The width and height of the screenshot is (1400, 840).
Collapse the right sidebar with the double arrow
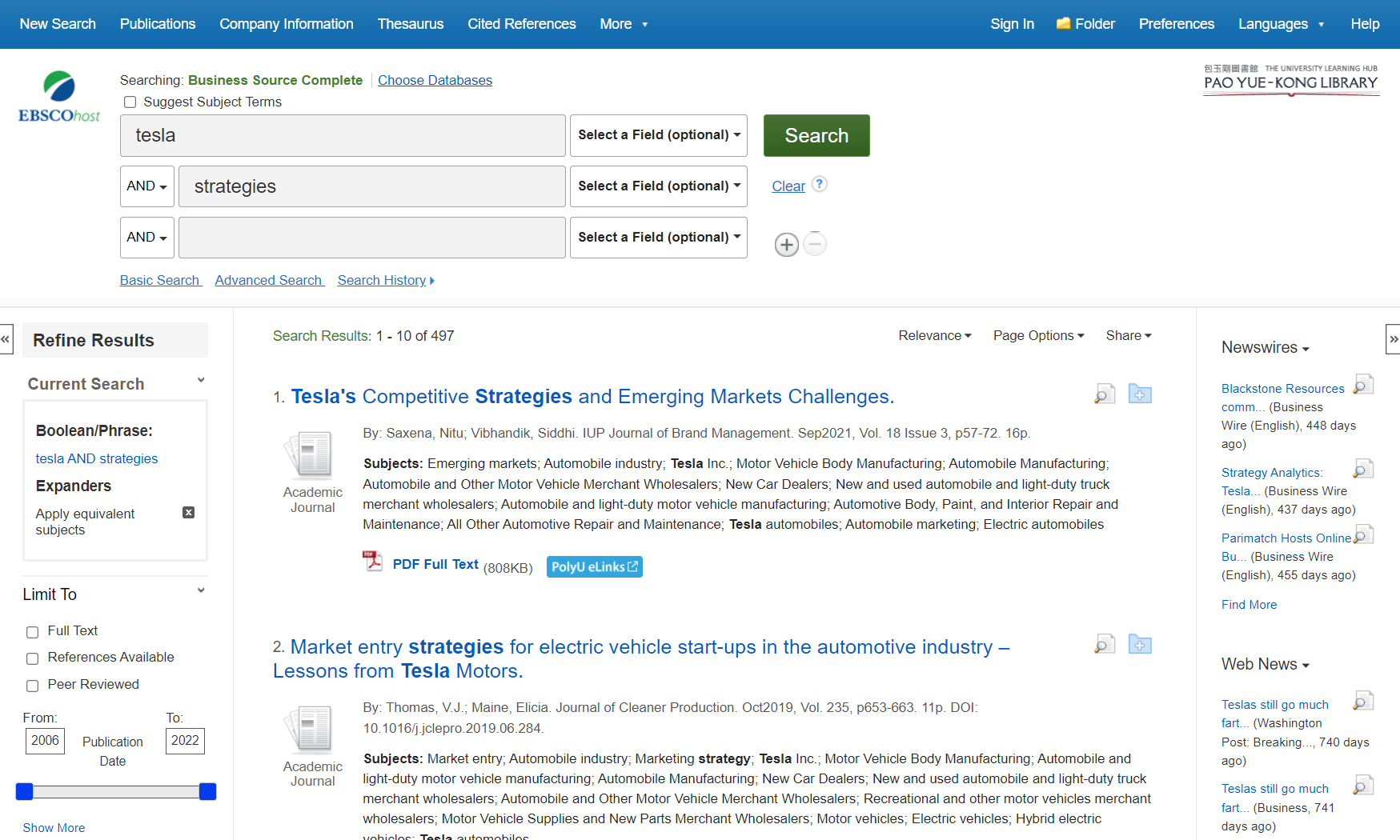[1394, 339]
